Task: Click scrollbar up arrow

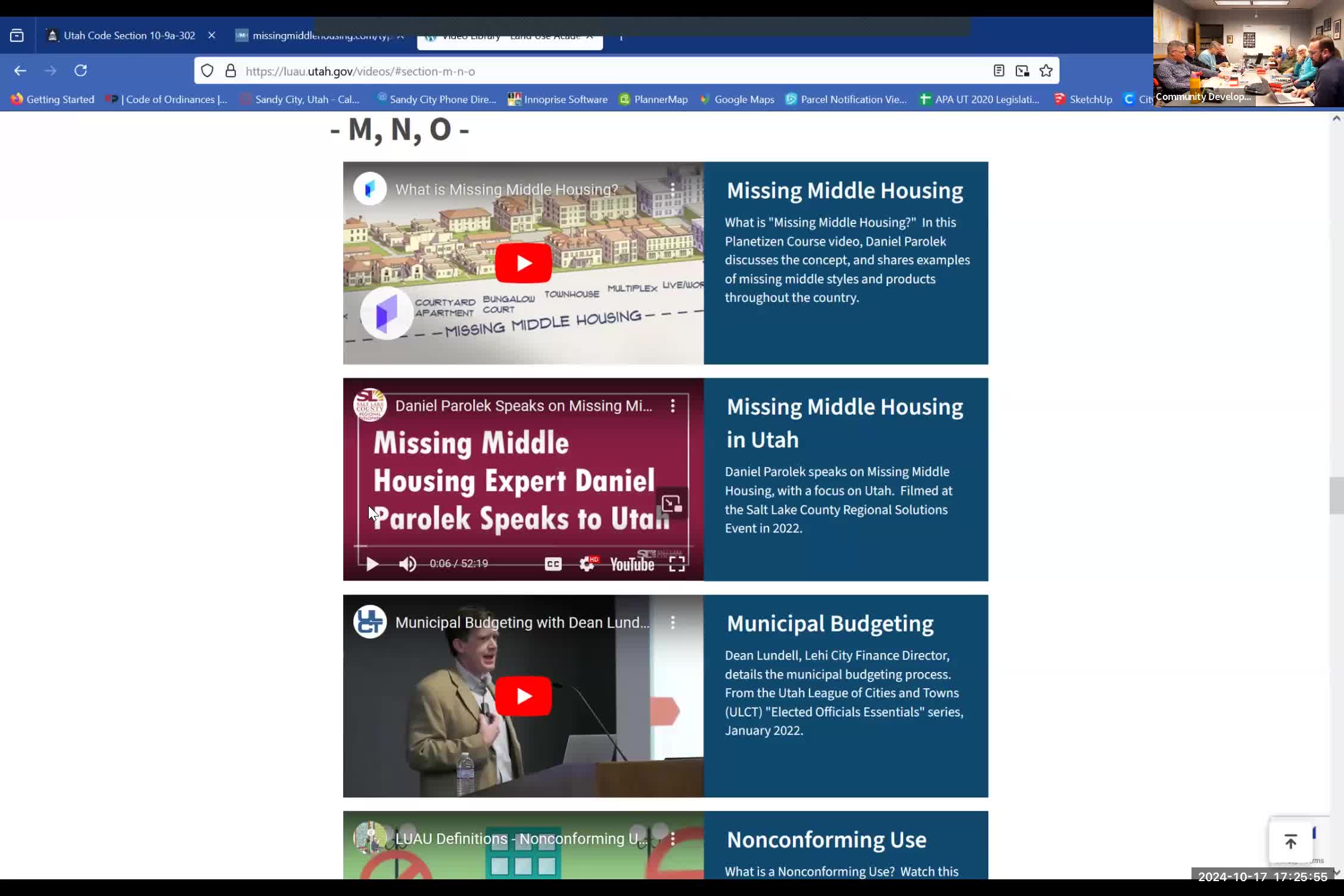Action: [1336, 119]
